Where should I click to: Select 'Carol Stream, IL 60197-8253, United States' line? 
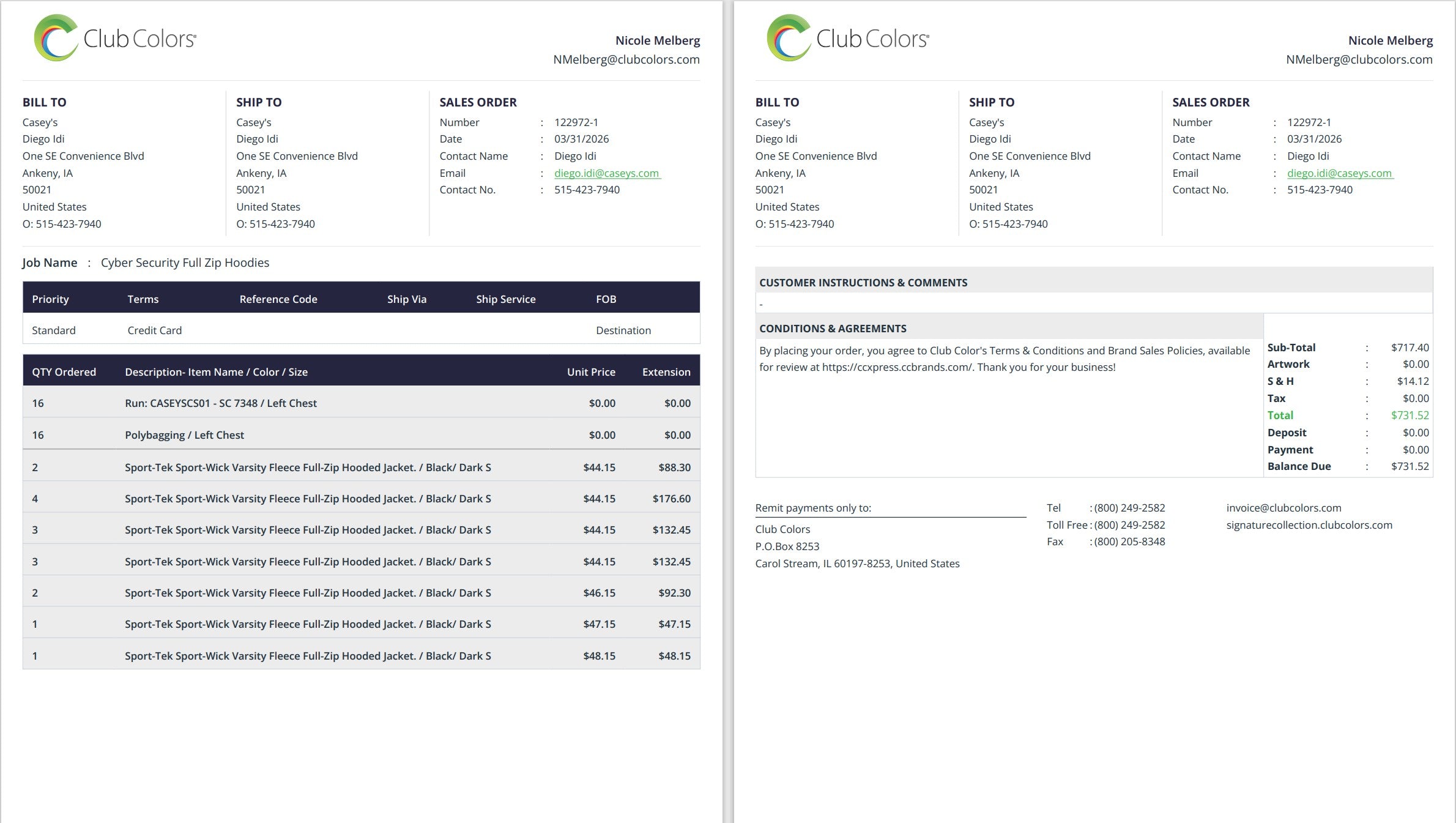click(x=857, y=564)
